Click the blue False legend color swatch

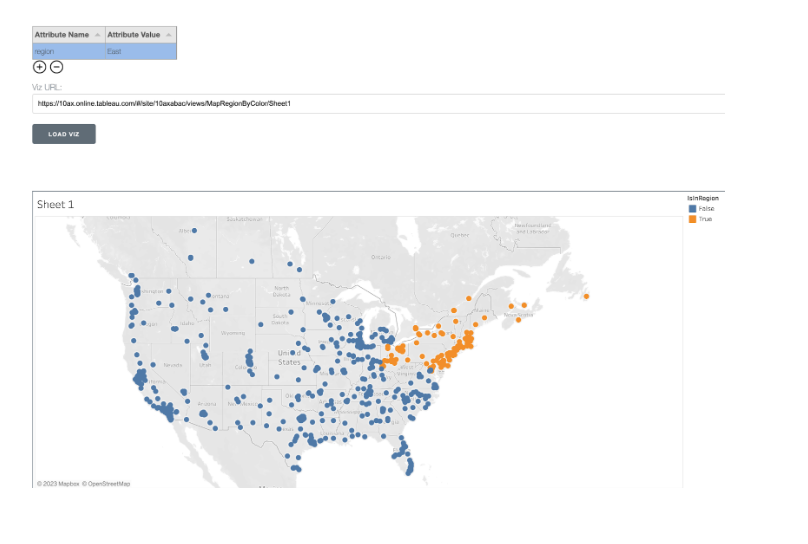(x=692, y=208)
